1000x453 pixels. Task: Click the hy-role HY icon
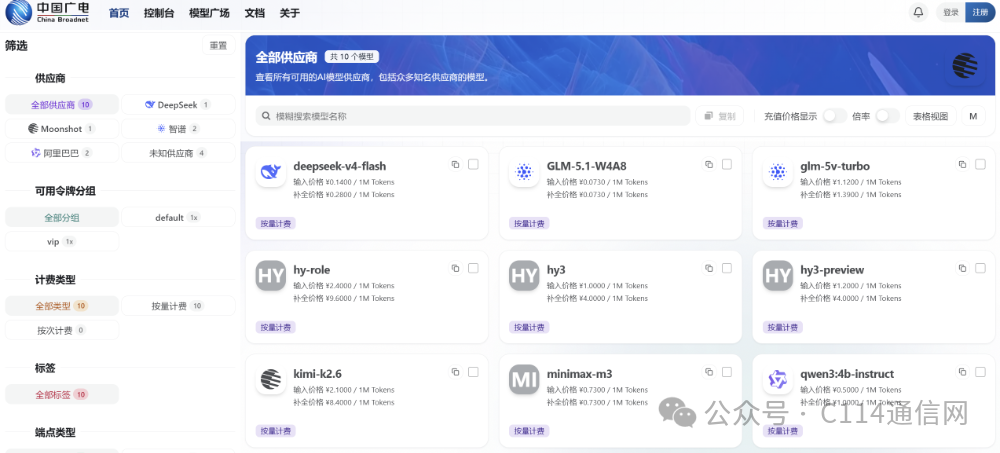270,276
